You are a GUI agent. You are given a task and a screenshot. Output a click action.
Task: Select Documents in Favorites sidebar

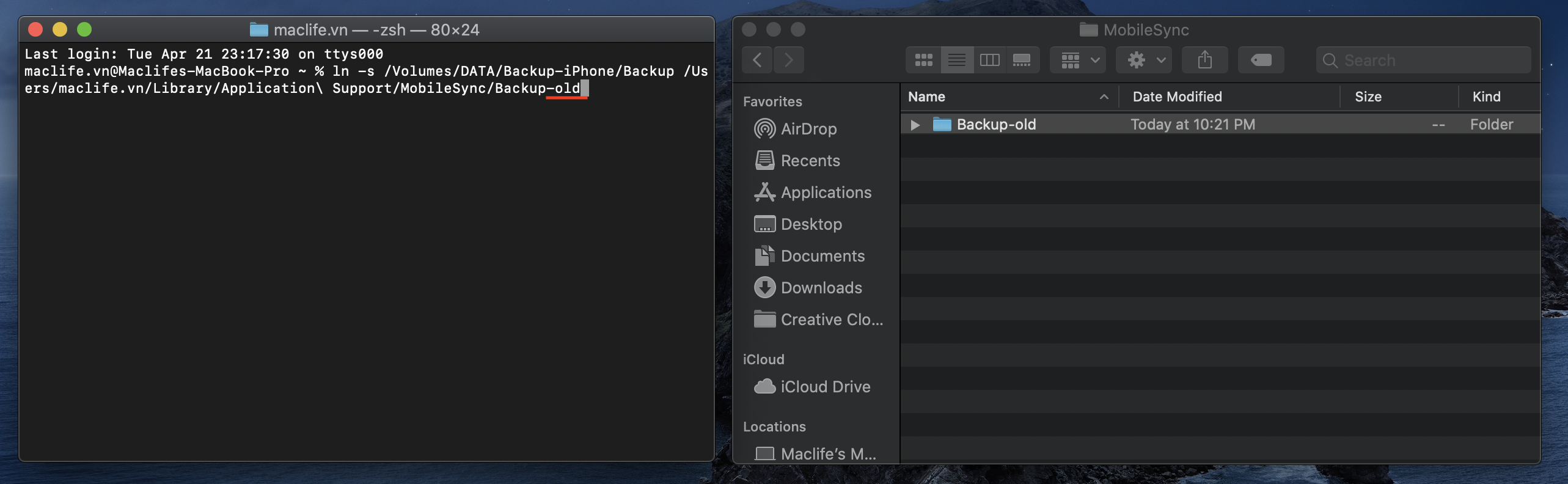pos(822,256)
